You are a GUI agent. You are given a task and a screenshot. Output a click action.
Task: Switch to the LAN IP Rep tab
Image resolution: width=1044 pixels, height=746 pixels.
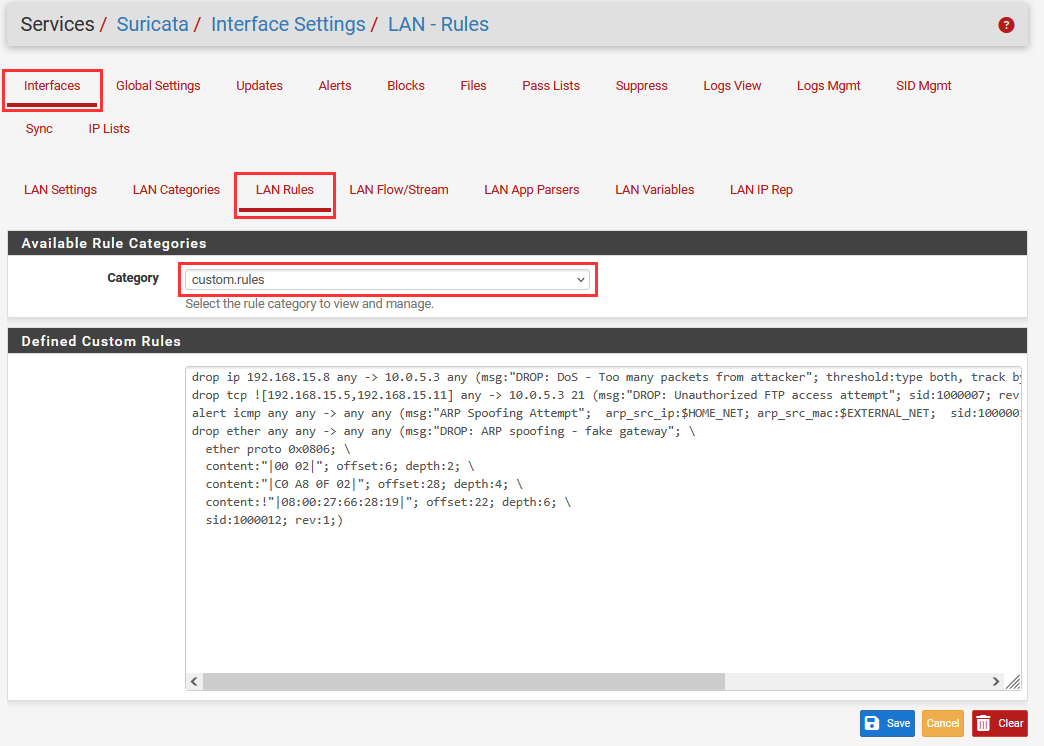[761, 190]
